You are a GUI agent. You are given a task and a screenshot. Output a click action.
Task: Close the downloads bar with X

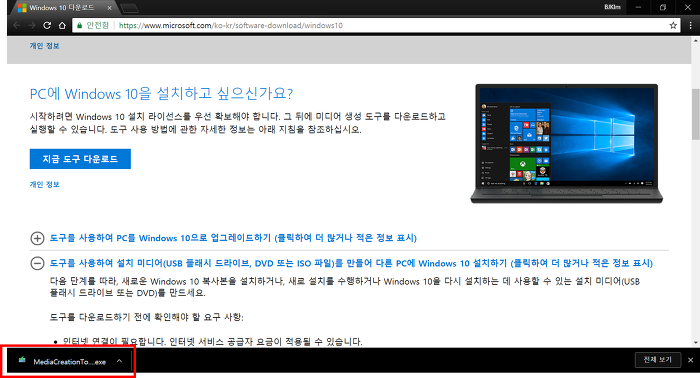coord(691,360)
